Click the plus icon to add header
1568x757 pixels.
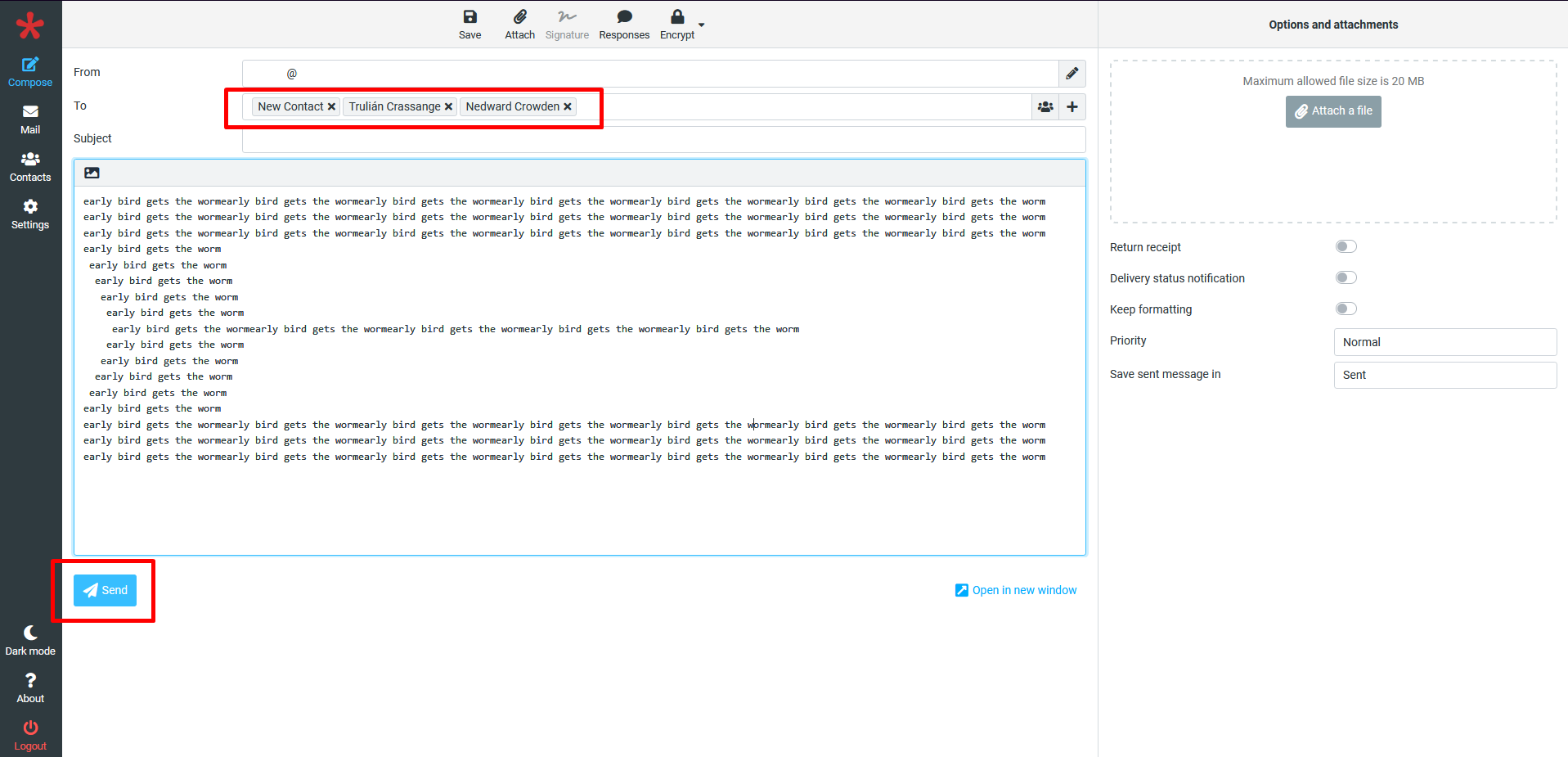click(1072, 107)
